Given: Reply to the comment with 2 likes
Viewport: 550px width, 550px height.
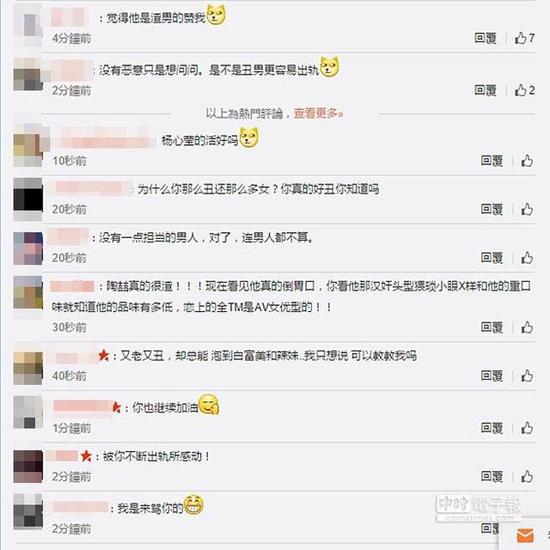Looking at the screenshot, I should 485,90.
